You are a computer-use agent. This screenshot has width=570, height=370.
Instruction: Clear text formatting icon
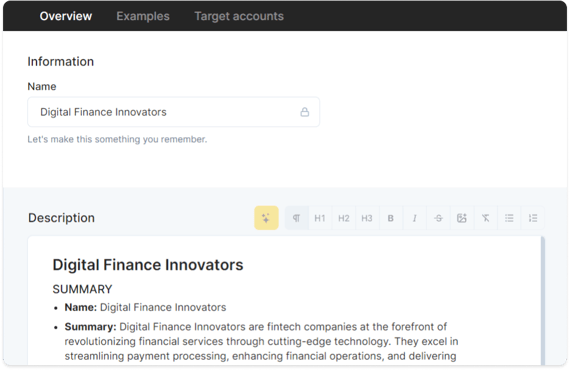pos(485,218)
